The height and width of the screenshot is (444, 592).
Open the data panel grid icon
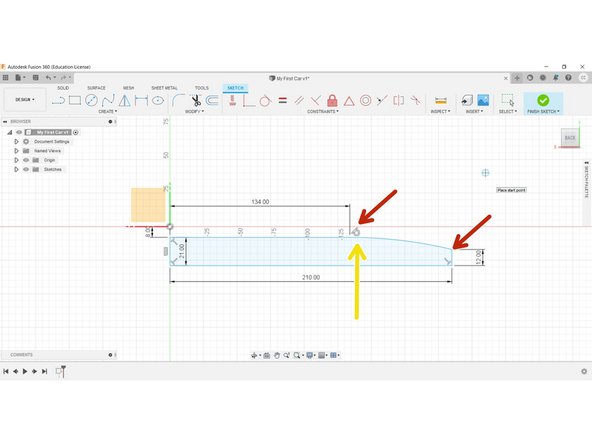point(5,77)
